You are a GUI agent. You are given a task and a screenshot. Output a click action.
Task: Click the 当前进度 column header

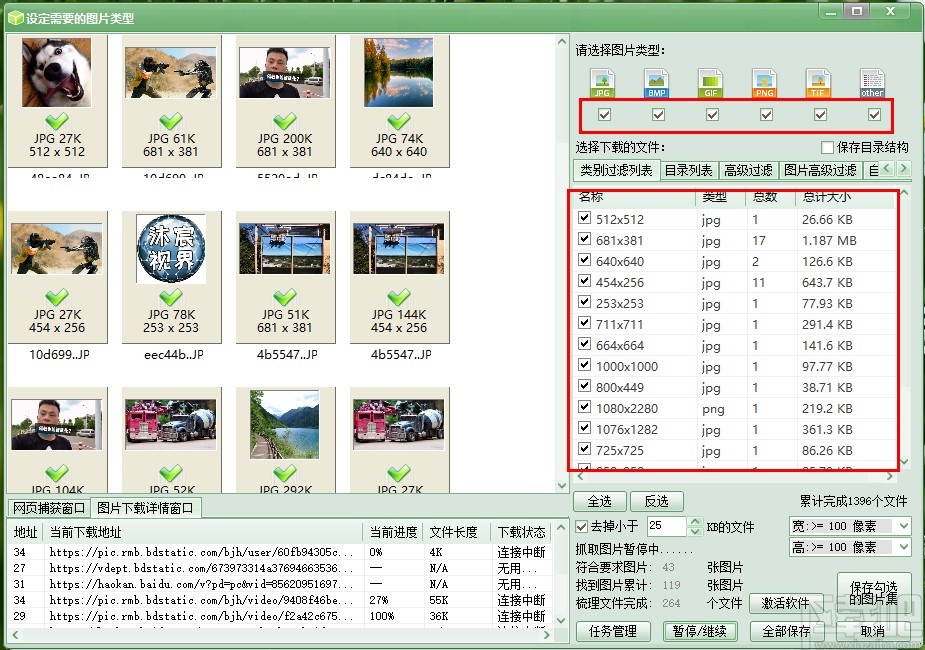[393, 532]
